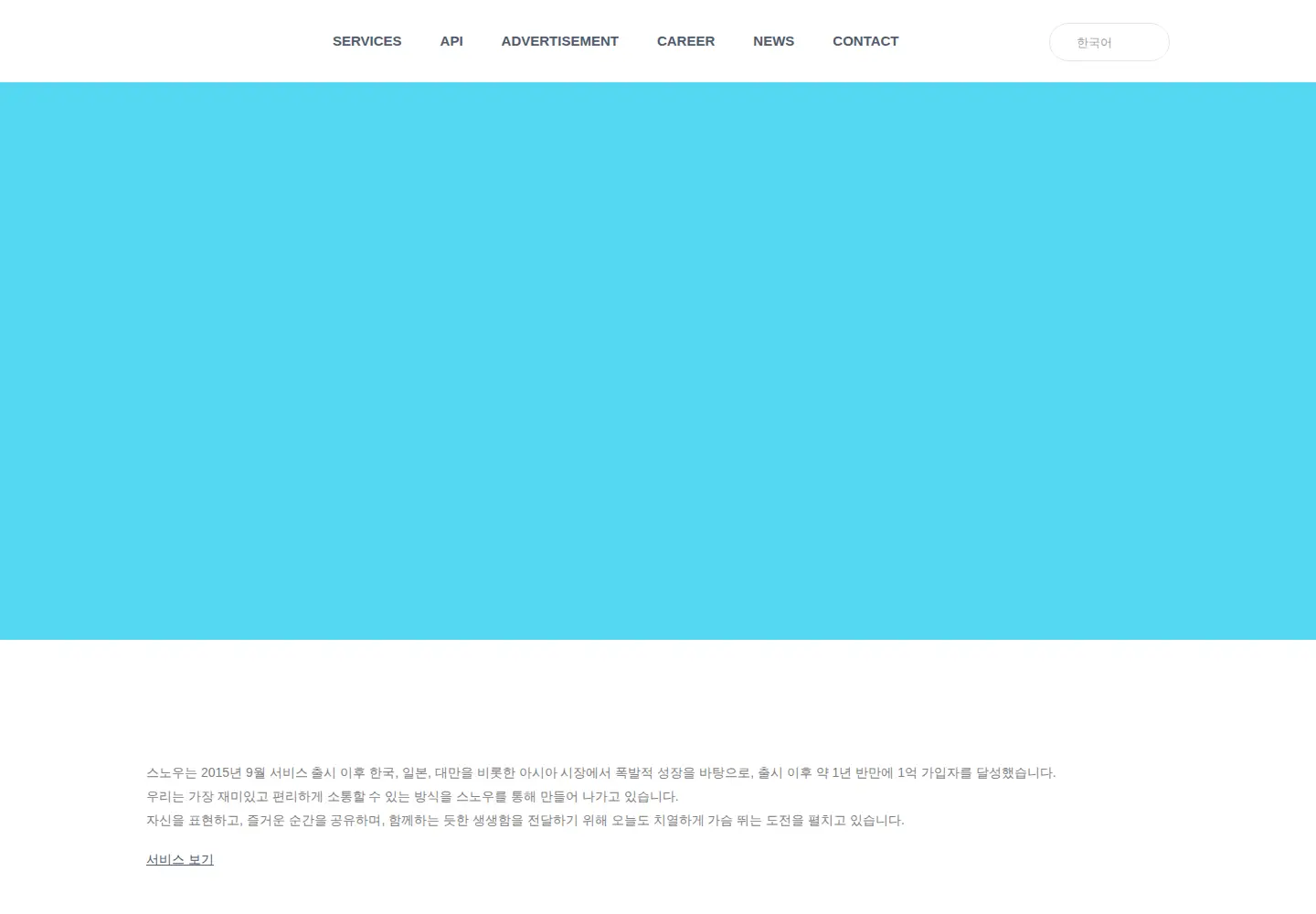Go to the CONTACT page
Image resolution: width=1316 pixels, height=914 pixels.
[x=865, y=41]
